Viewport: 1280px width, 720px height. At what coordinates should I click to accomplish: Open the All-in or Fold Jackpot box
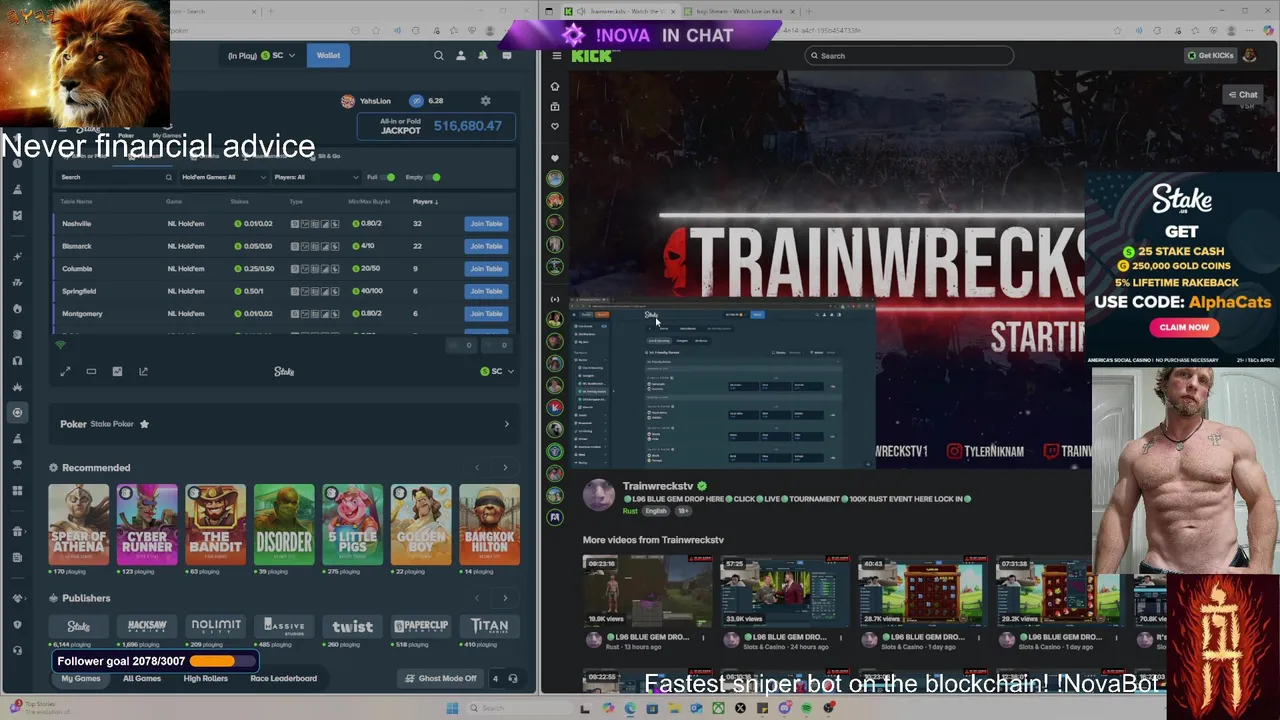point(436,126)
